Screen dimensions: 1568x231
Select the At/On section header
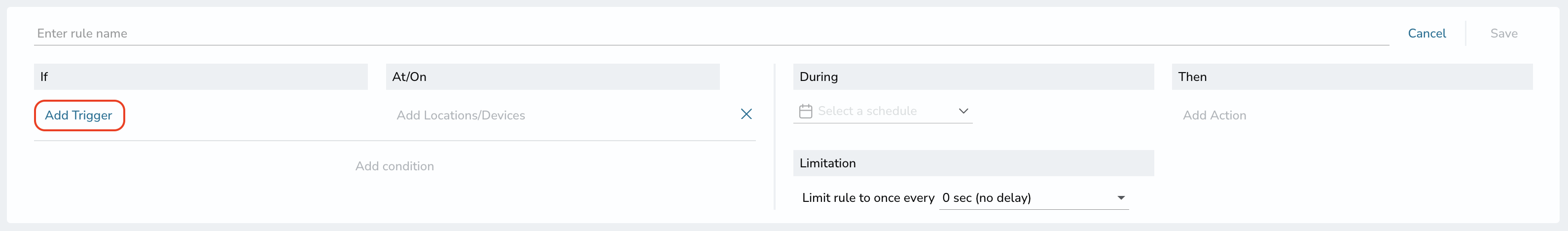553,77
